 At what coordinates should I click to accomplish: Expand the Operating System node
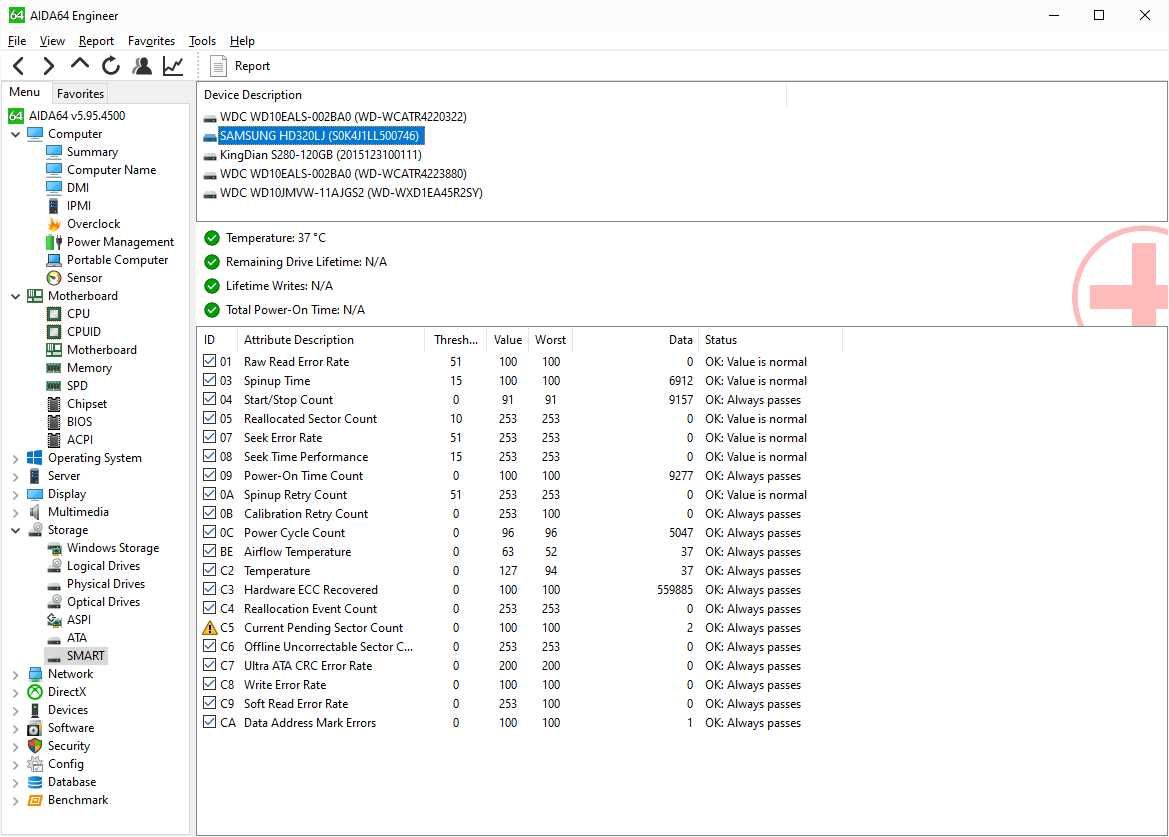click(16, 458)
